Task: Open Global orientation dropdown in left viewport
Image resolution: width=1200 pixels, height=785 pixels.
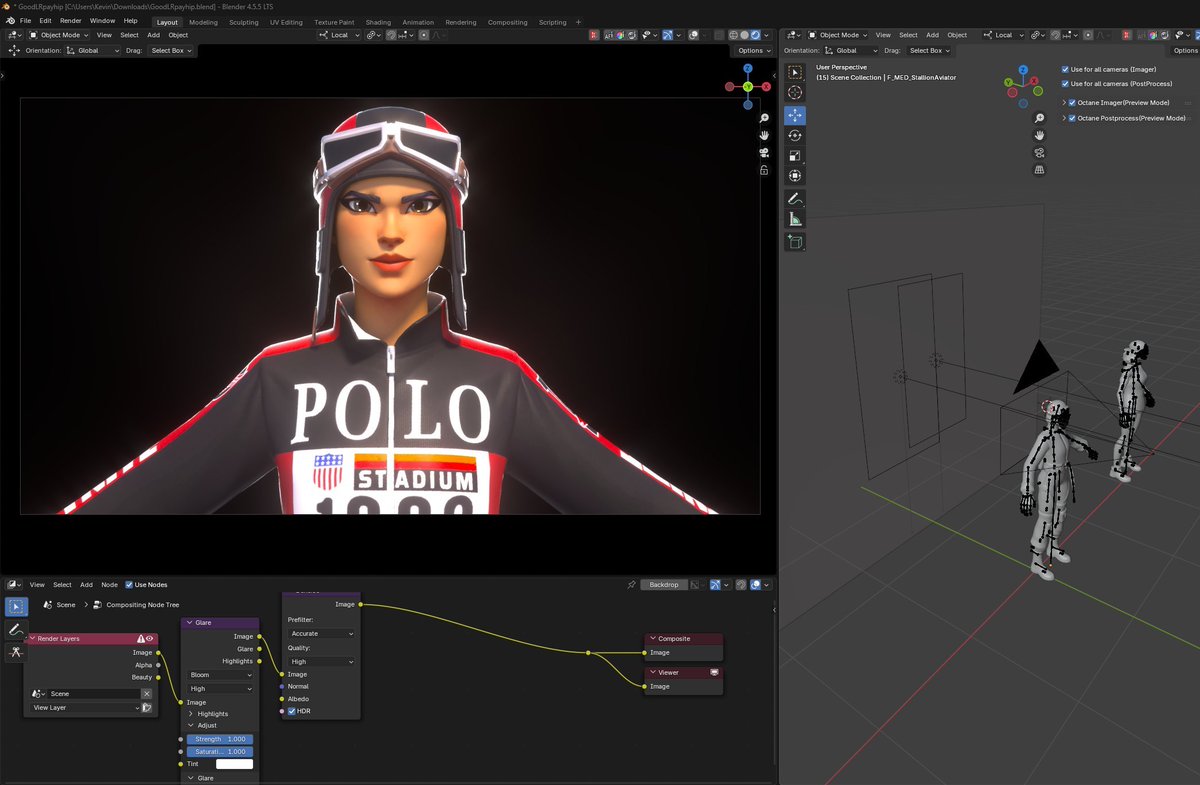Action: tap(94, 50)
